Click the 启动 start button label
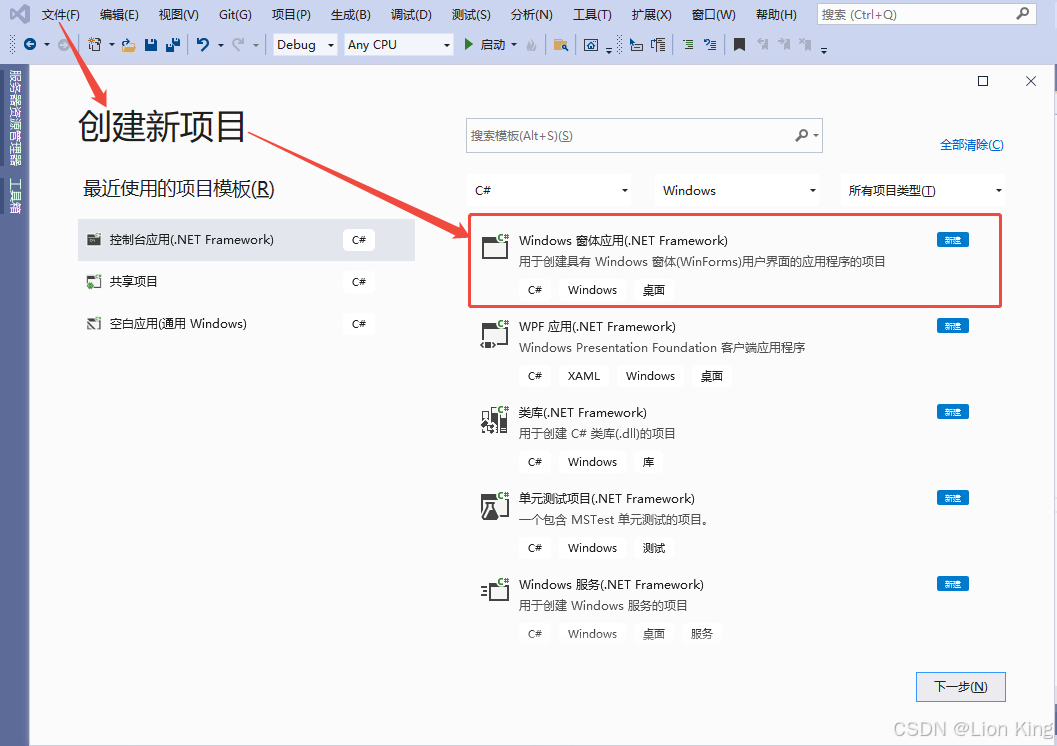The image size is (1057, 746). (493, 45)
